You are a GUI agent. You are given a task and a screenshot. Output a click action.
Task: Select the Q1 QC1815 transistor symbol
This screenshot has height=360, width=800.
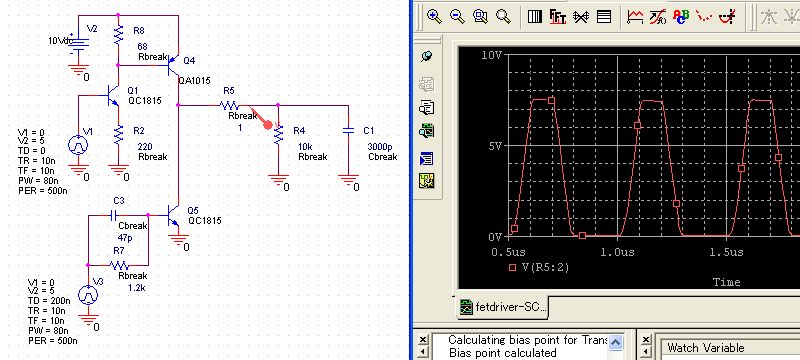[x=113, y=96]
